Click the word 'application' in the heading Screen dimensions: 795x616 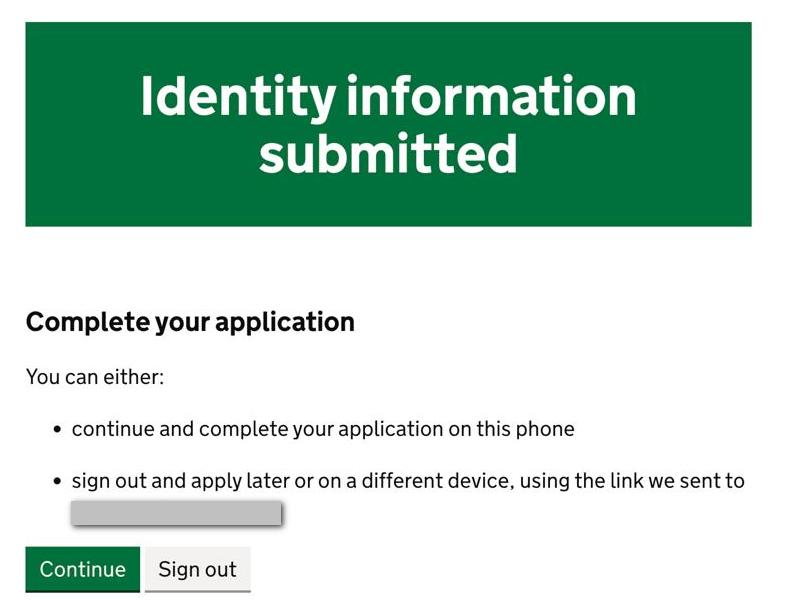point(285,323)
